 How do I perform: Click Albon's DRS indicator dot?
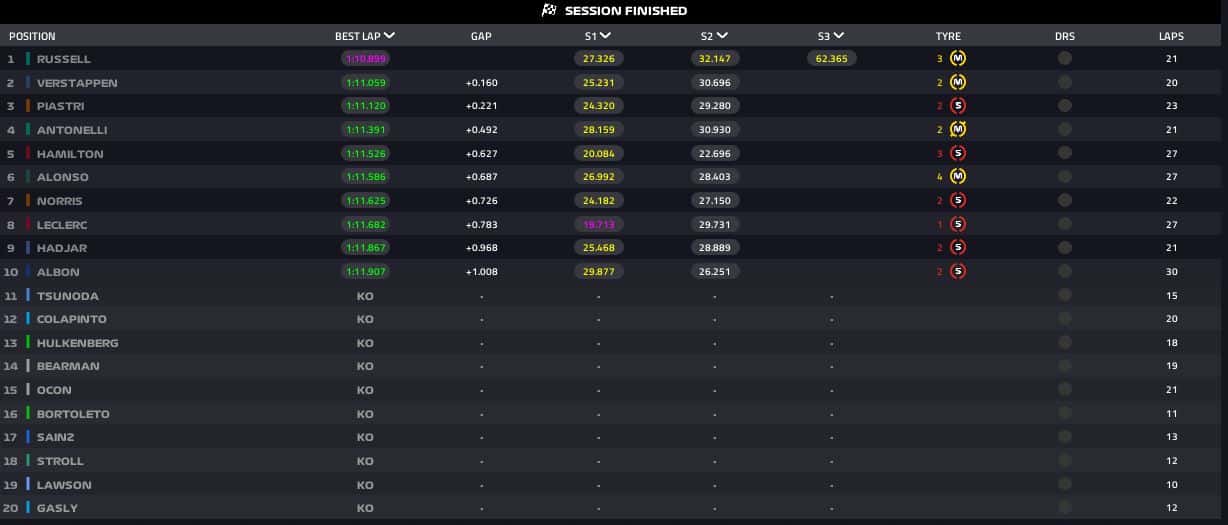coord(1065,271)
